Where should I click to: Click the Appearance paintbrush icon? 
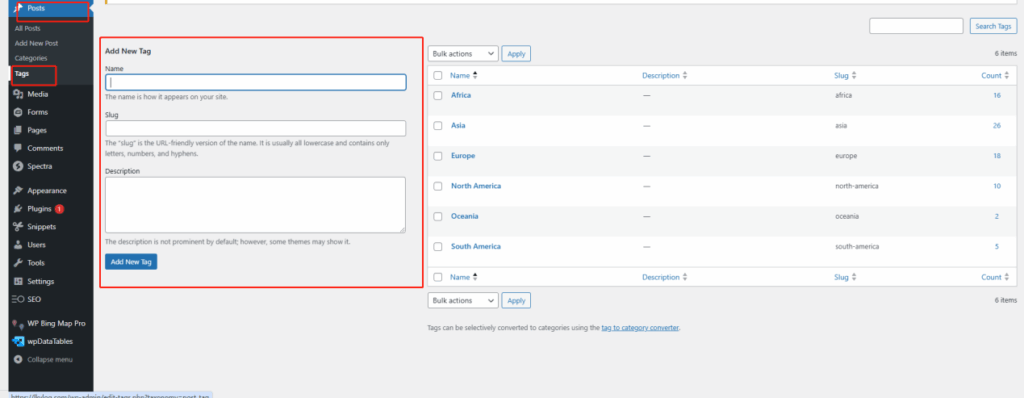point(18,191)
